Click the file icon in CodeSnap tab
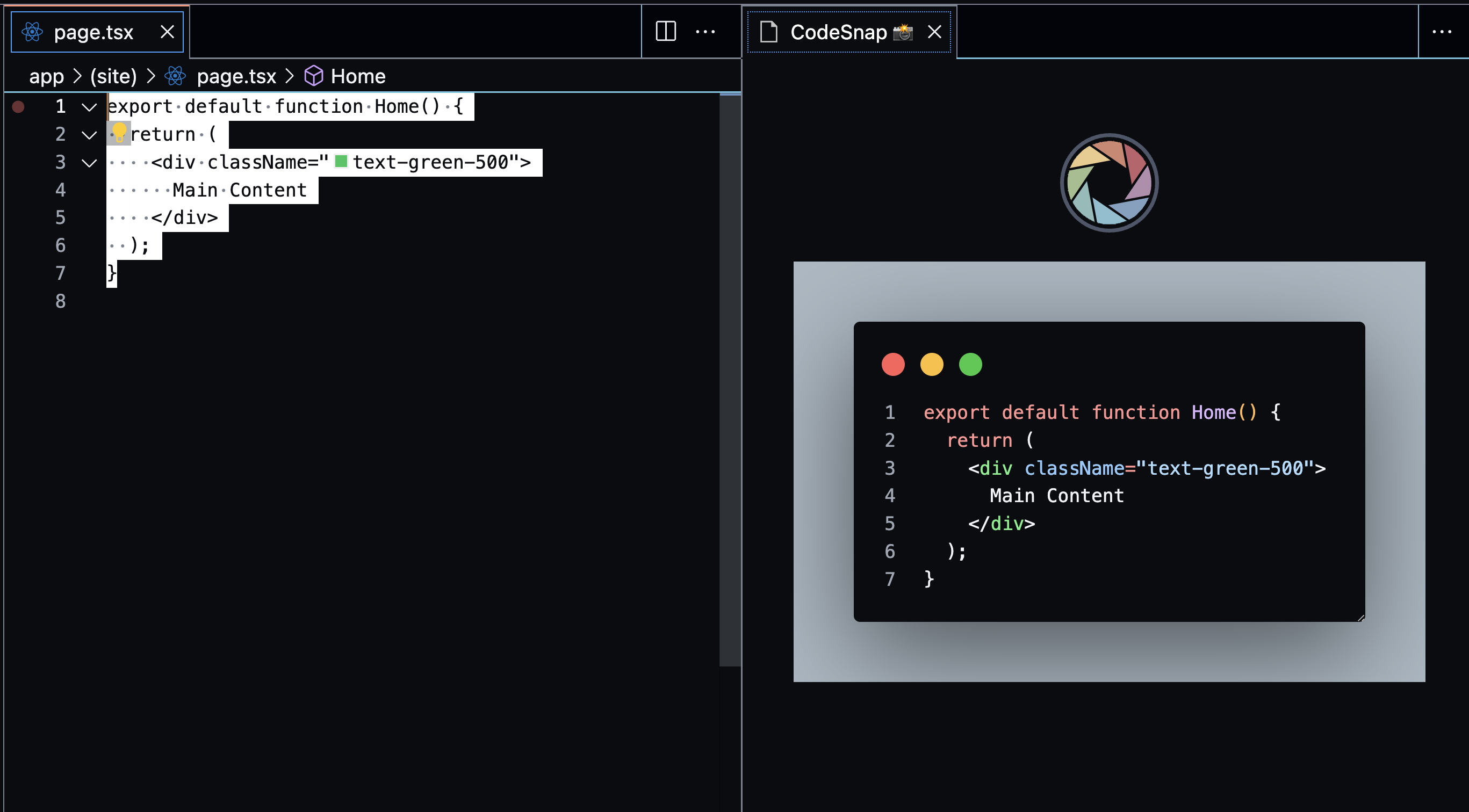The image size is (1469, 812). pos(769,32)
